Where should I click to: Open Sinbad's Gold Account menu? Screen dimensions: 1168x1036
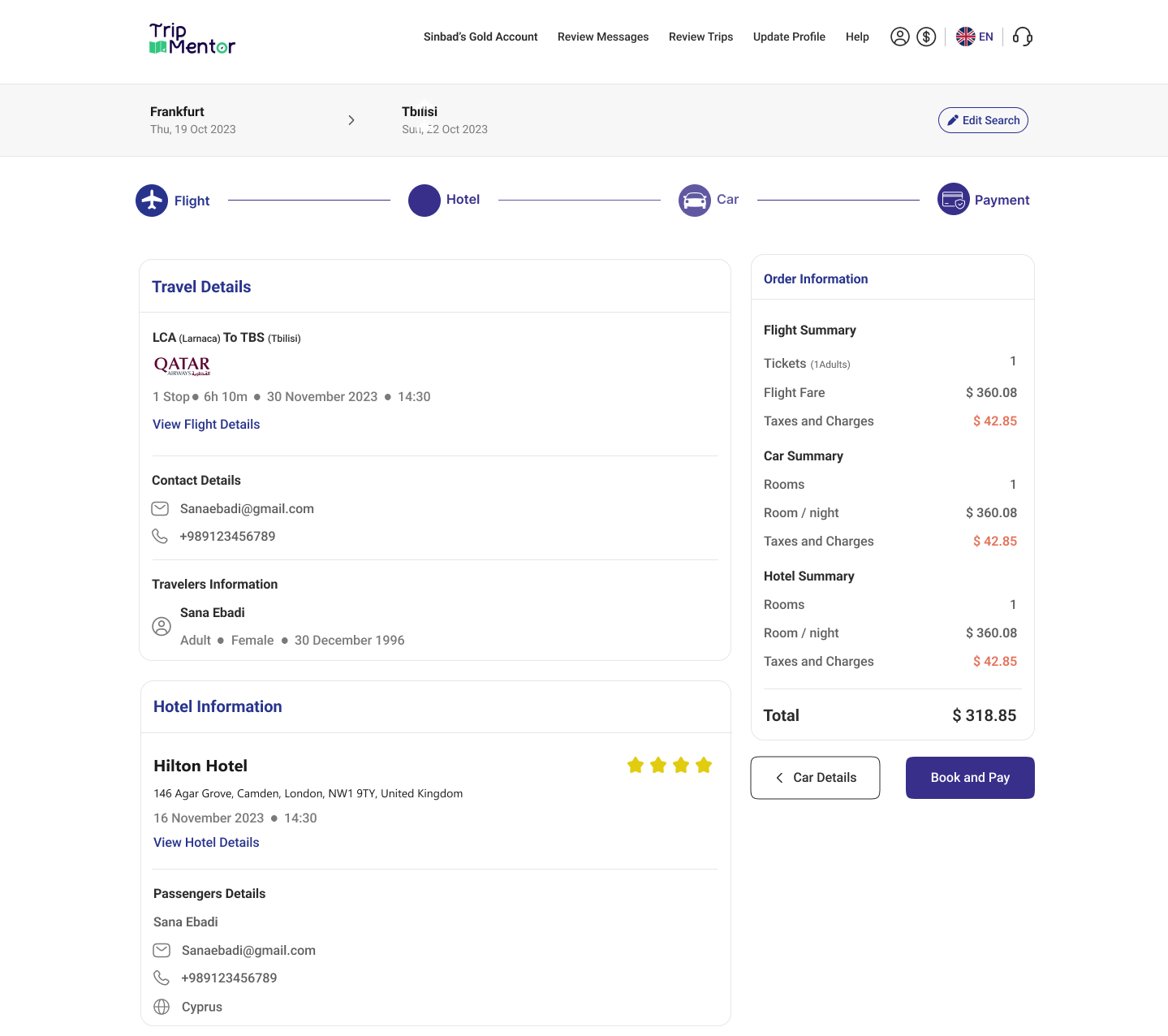(x=481, y=37)
